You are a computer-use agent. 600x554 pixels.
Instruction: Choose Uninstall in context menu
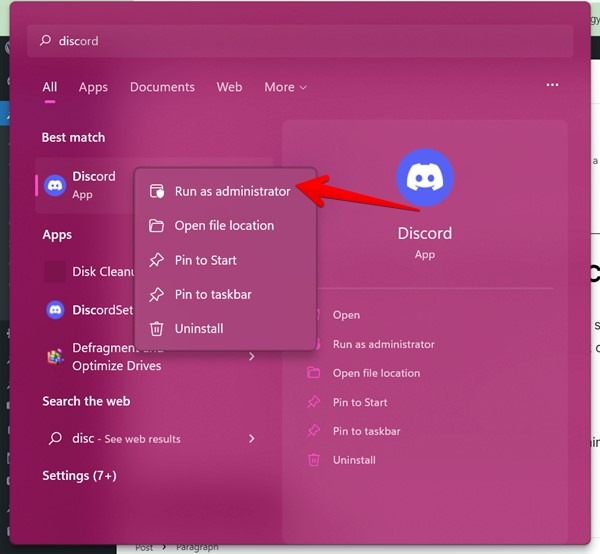pos(226,329)
